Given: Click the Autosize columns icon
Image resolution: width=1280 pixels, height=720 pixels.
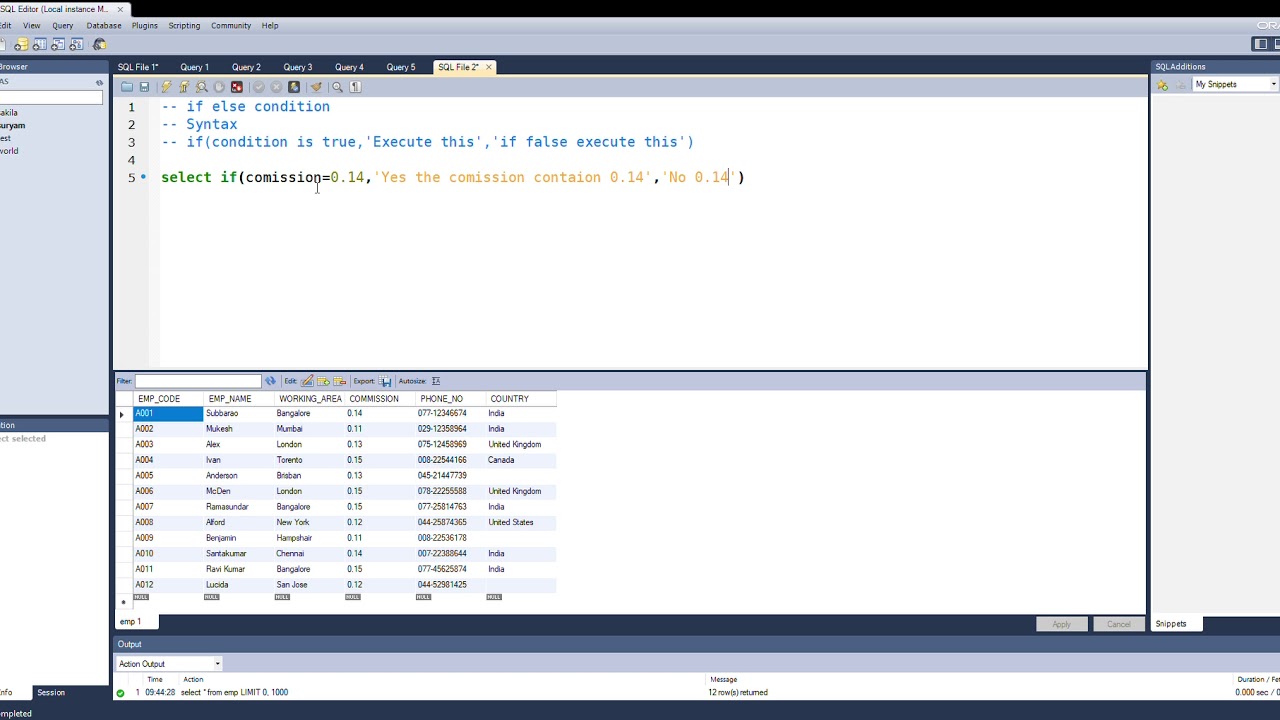Looking at the screenshot, I should (x=436, y=381).
